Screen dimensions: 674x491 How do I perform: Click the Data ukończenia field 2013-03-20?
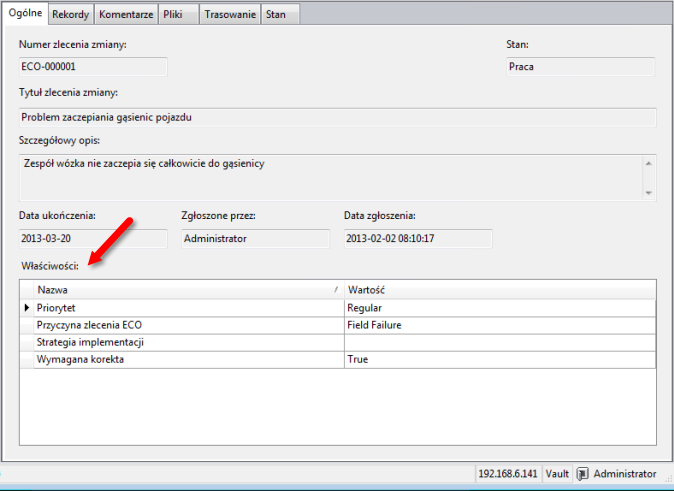[93, 239]
